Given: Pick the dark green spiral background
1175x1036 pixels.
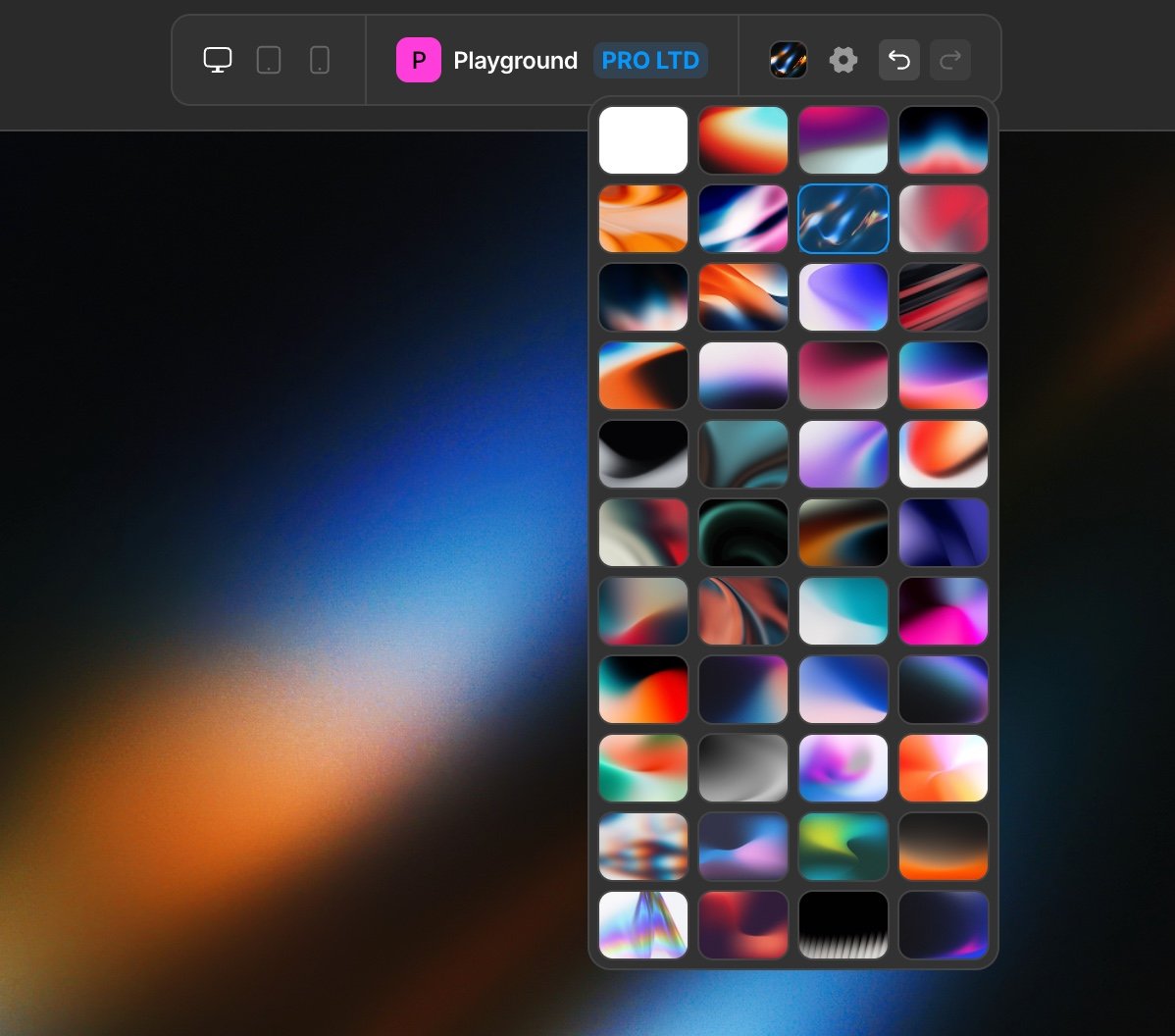Looking at the screenshot, I should click(x=743, y=533).
